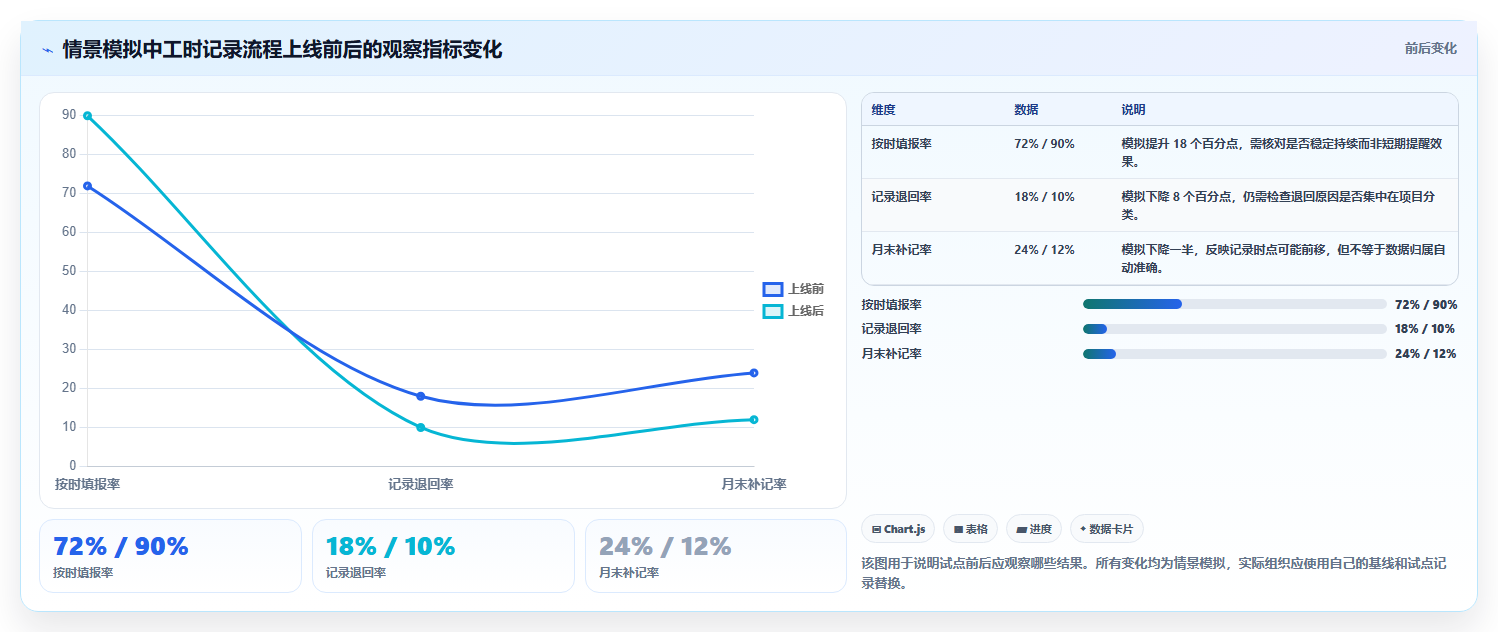Select the 数据卡片 tag chip
The width and height of the screenshot is (1498, 632).
(x=1107, y=529)
